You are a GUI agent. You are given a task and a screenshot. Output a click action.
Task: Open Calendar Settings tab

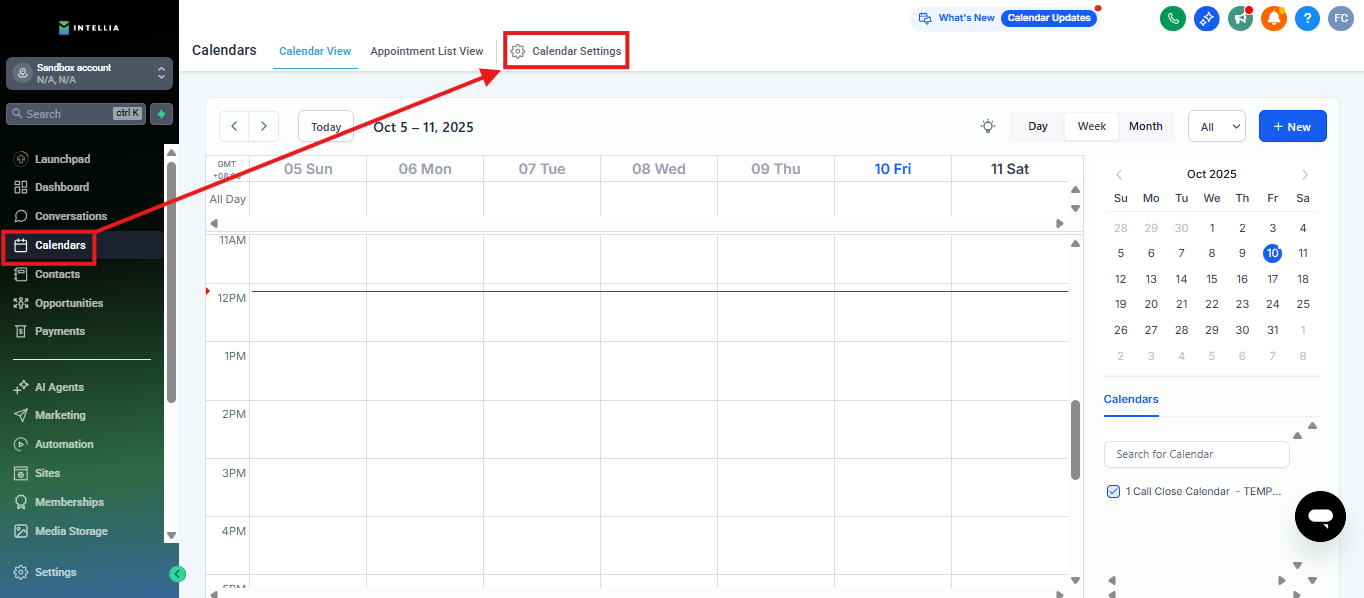pyautogui.click(x=566, y=51)
